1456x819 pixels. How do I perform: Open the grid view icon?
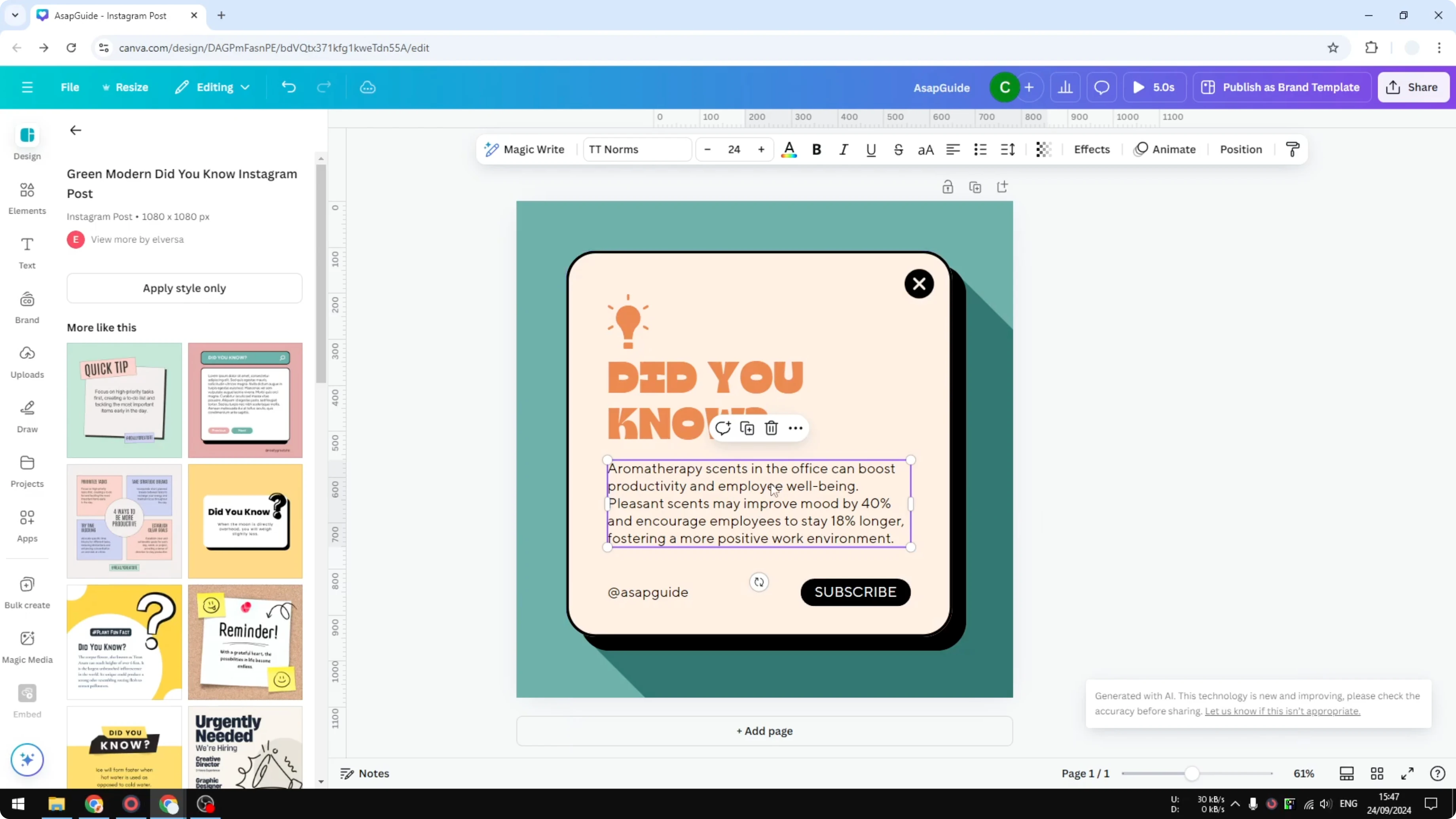coord(1377,773)
